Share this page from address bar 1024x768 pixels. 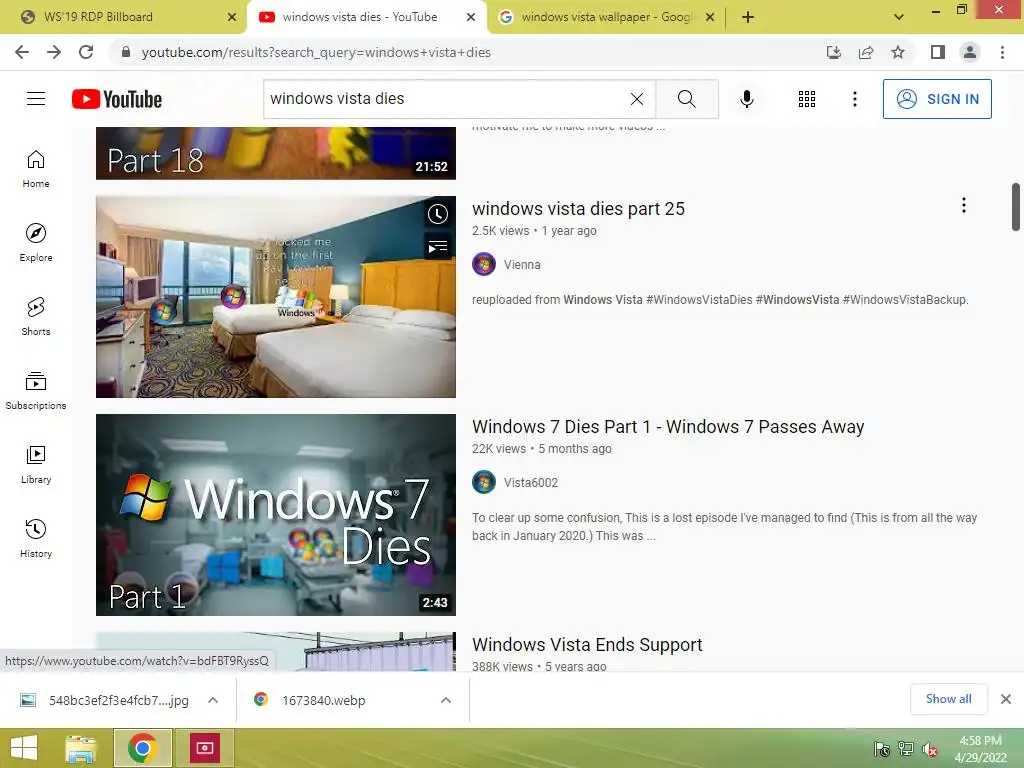click(866, 52)
